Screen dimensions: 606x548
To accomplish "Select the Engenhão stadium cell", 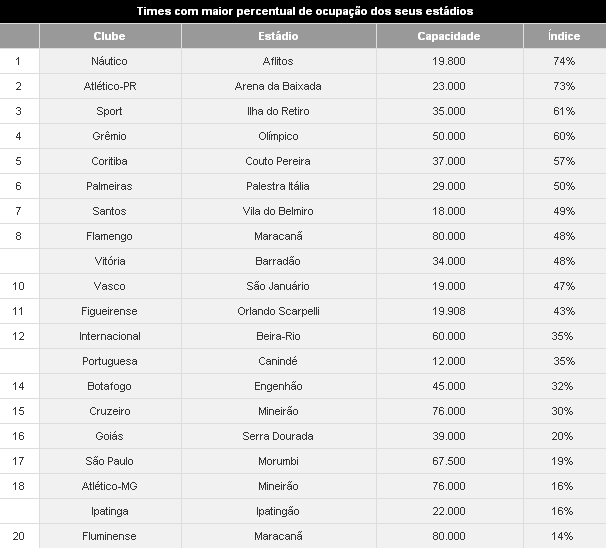I will [x=277, y=386].
